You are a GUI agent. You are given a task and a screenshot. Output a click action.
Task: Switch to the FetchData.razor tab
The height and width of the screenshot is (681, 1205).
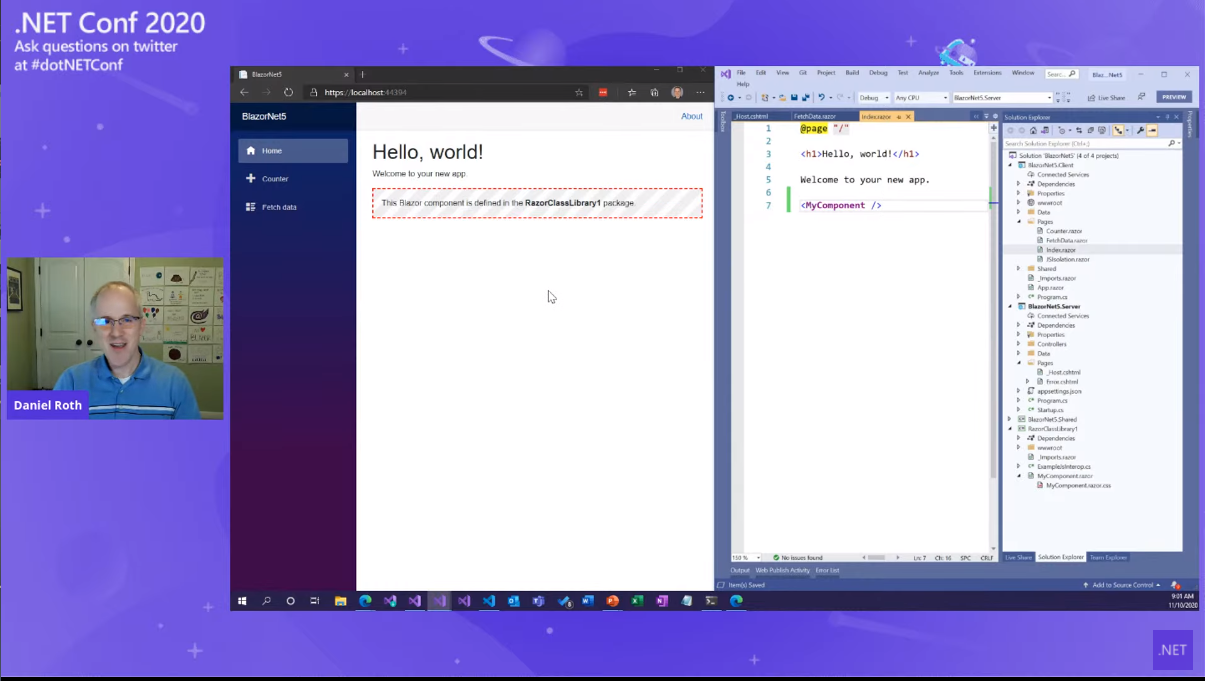(815, 117)
